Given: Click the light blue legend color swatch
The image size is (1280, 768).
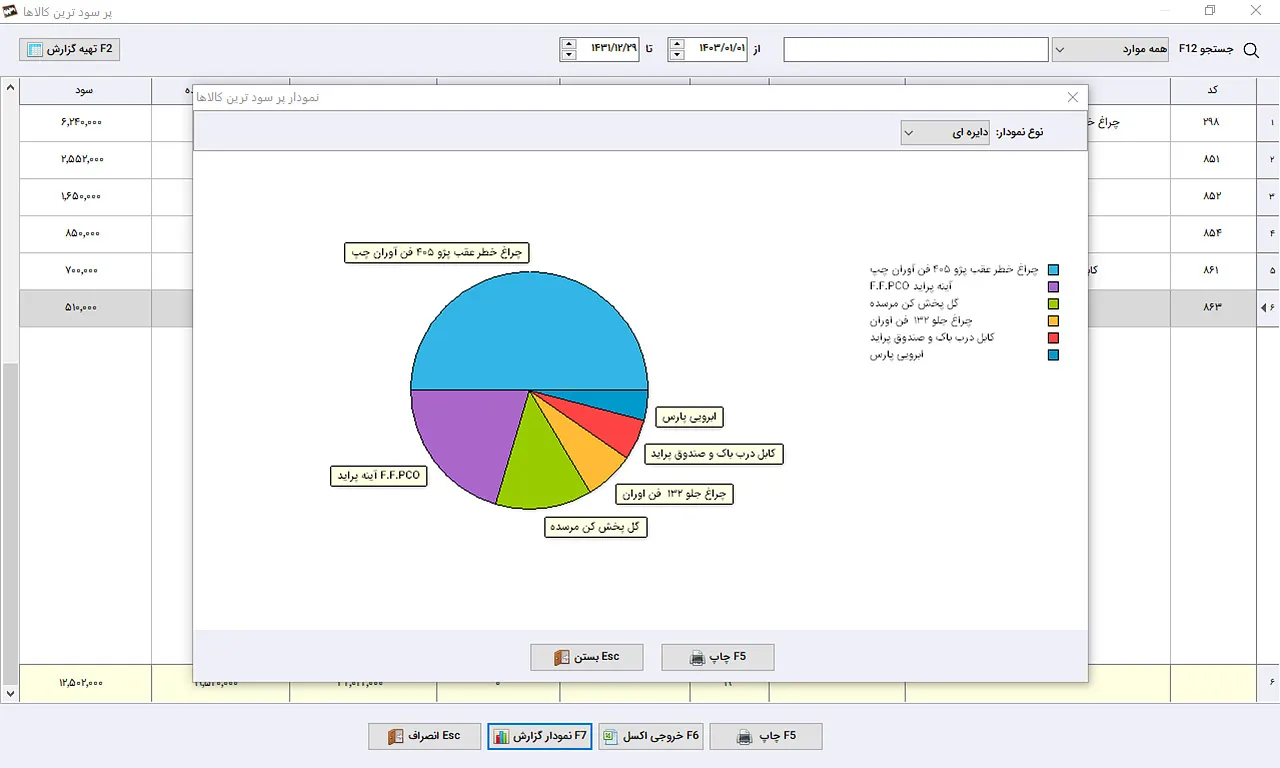Looking at the screenshot, I should click(x=1053, y=270).
